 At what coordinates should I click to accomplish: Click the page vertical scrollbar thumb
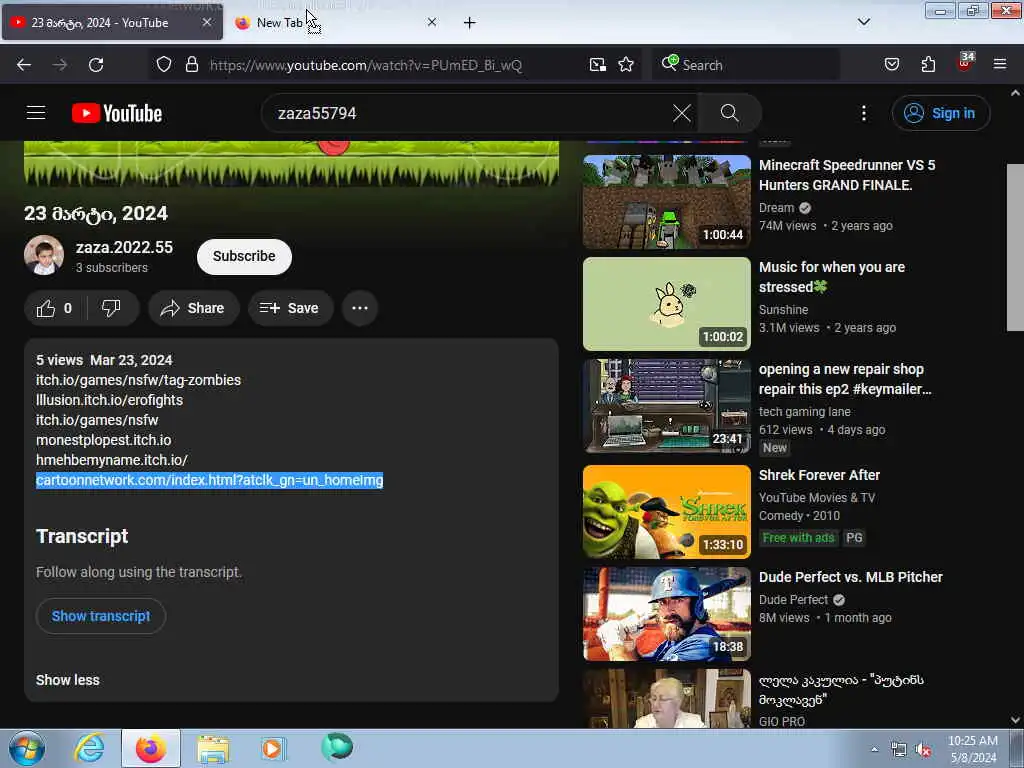pyautogui.click(x=1015, y=247)
